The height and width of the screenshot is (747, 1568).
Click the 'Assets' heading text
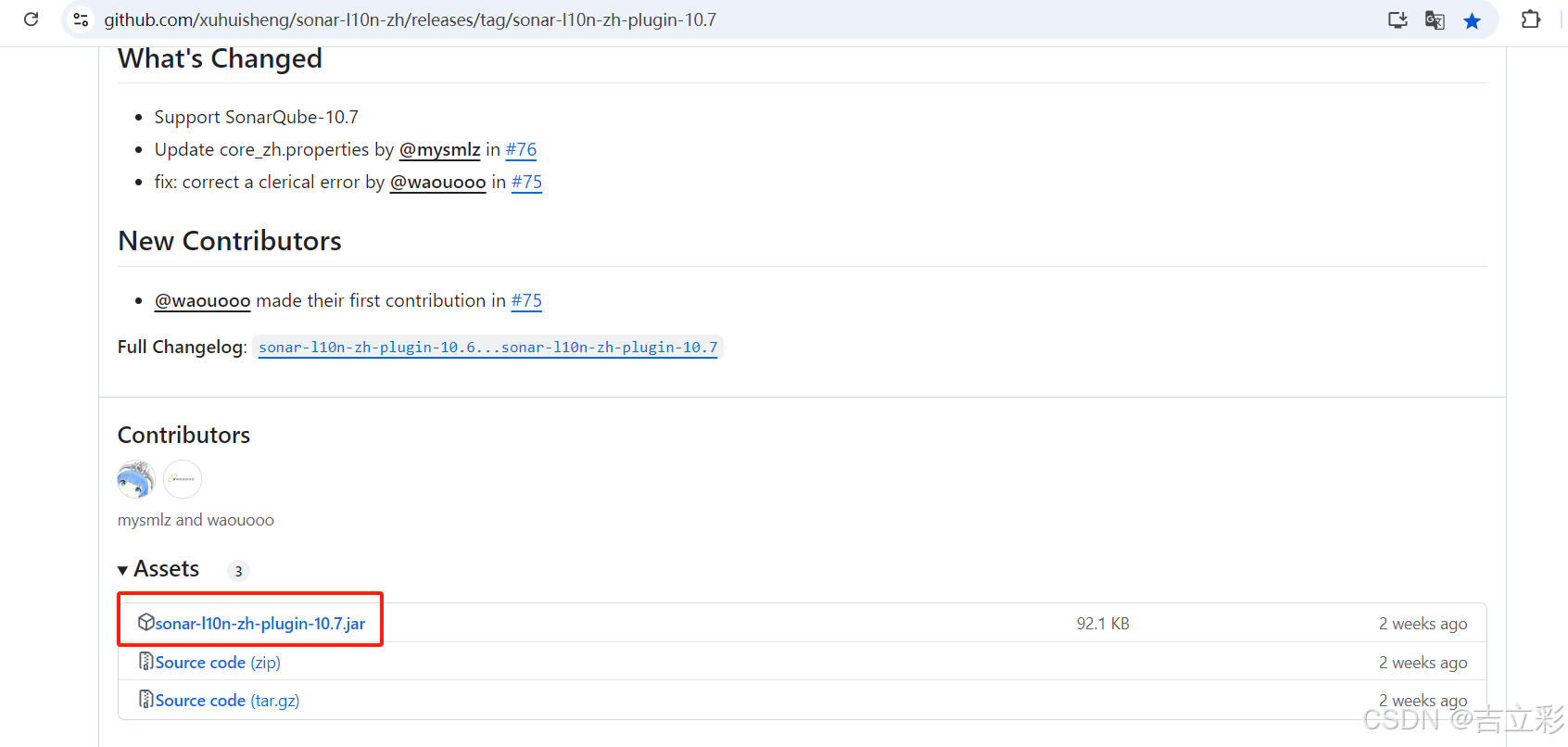[x=166, y=569]
